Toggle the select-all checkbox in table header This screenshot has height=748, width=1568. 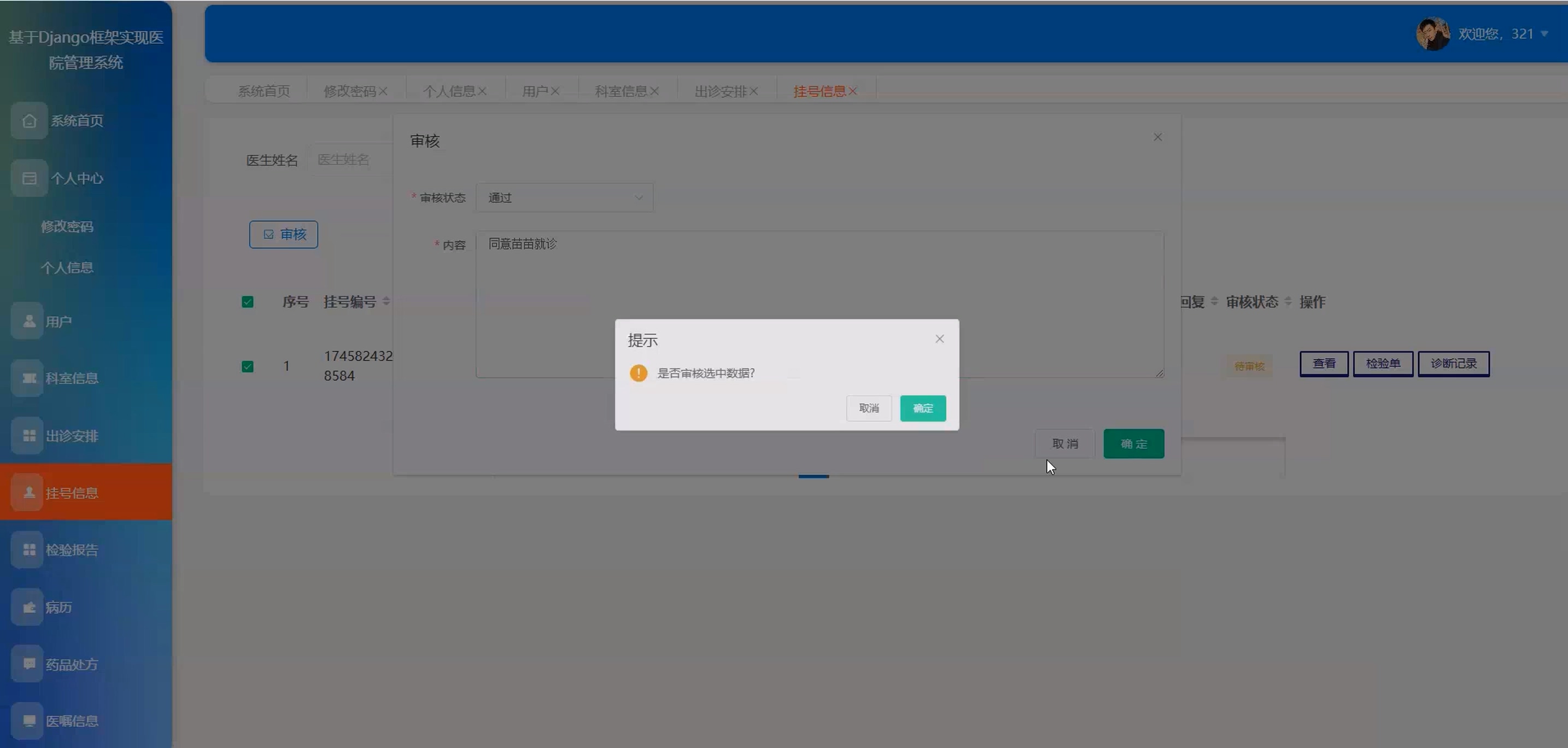tap(247, 302)
